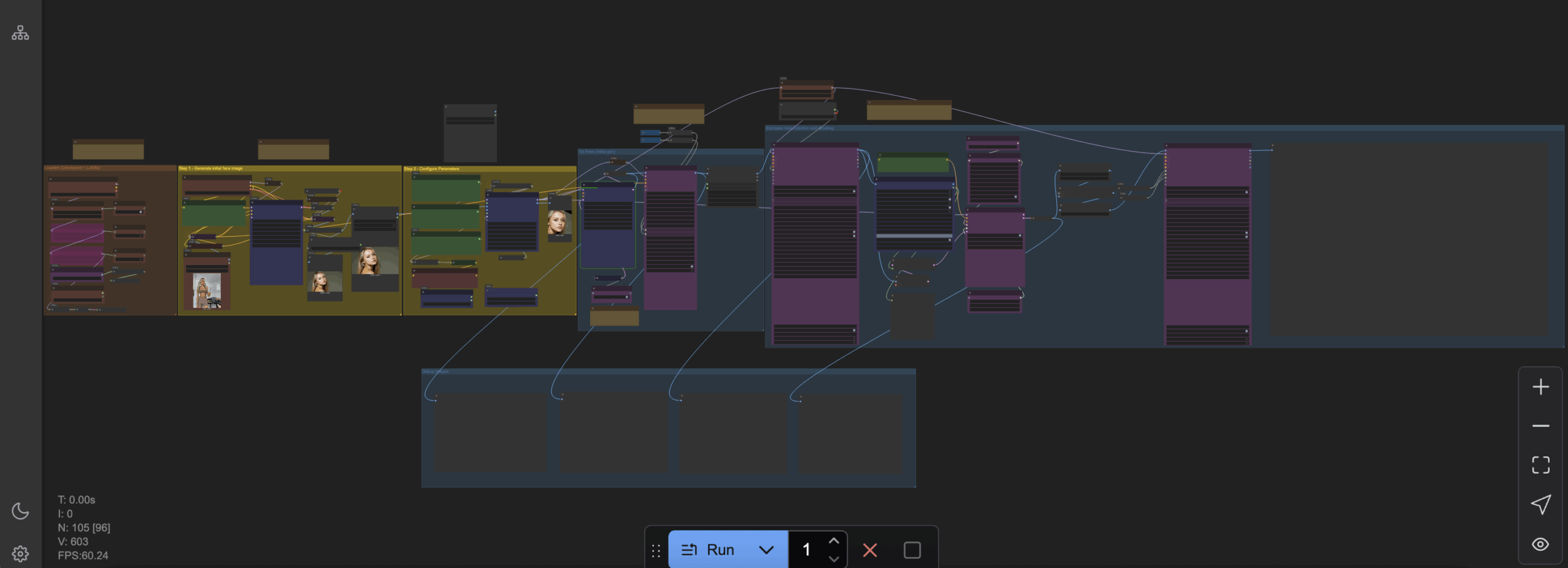Click the square stop icon in the run bar
Image resolution: width=1568 pixels, height=568 pixels.
coord(912,550)
